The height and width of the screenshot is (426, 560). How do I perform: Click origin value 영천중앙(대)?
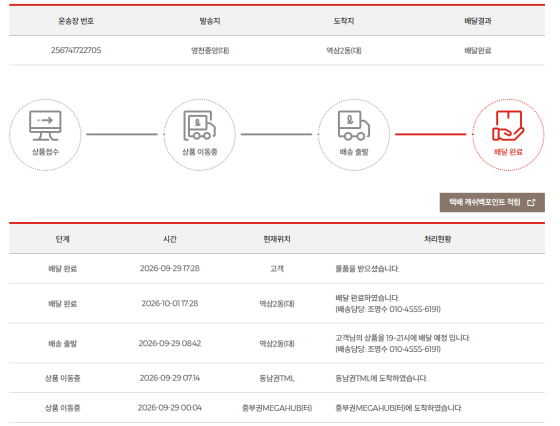coord(210,51)
